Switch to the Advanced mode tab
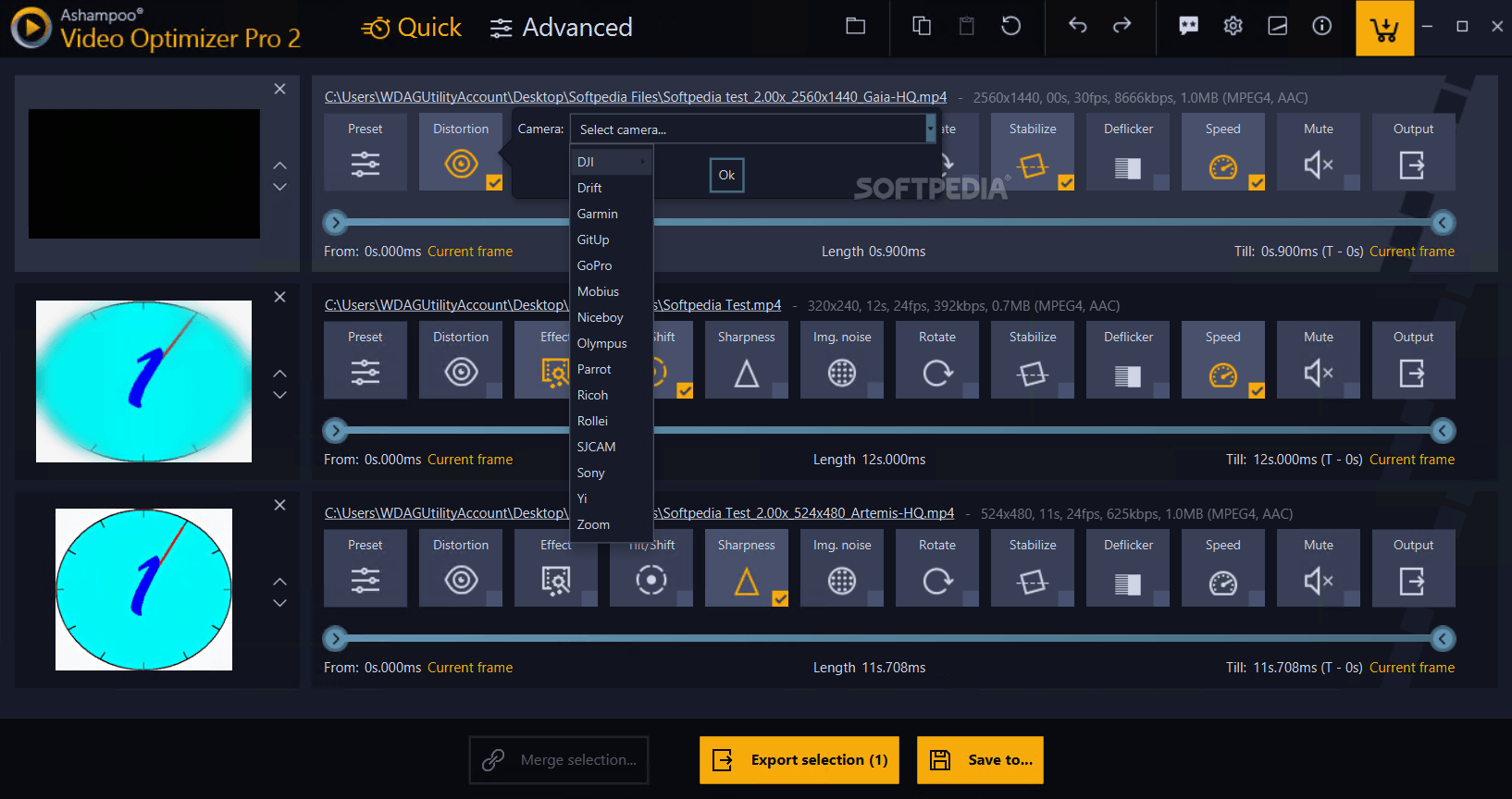 tap(561, 28)
